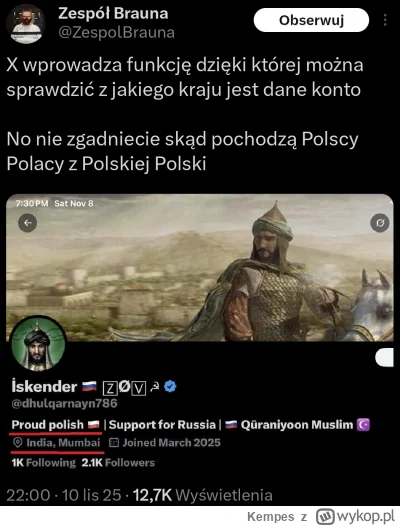This screenshot has width=400, height=526.
Task: Open the 1K Following list
Action: [44, 463]
